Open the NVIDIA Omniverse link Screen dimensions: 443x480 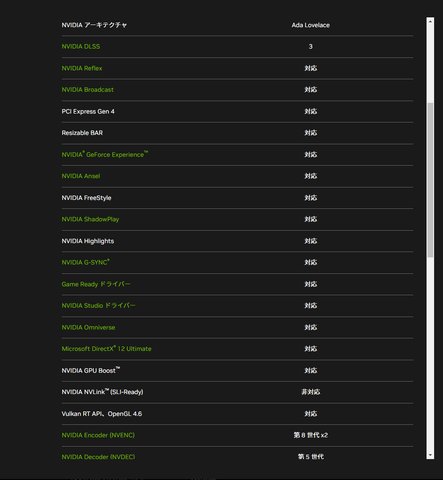88,327
